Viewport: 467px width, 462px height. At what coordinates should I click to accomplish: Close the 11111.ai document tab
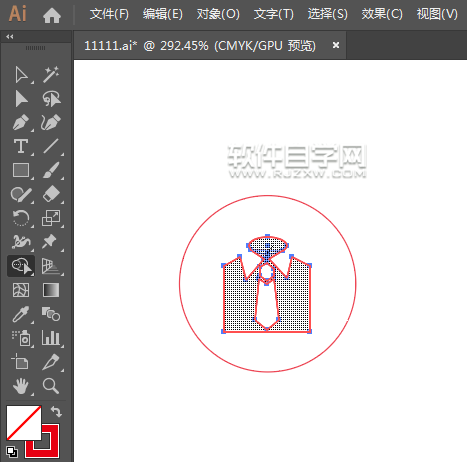336,45
